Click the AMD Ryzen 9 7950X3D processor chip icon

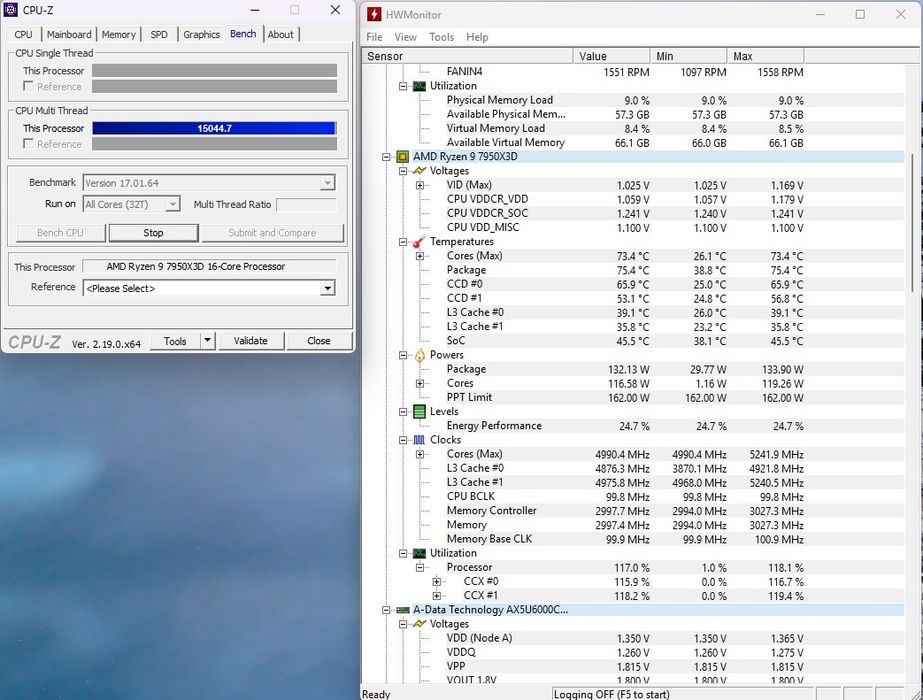click(x=403, y=157)
